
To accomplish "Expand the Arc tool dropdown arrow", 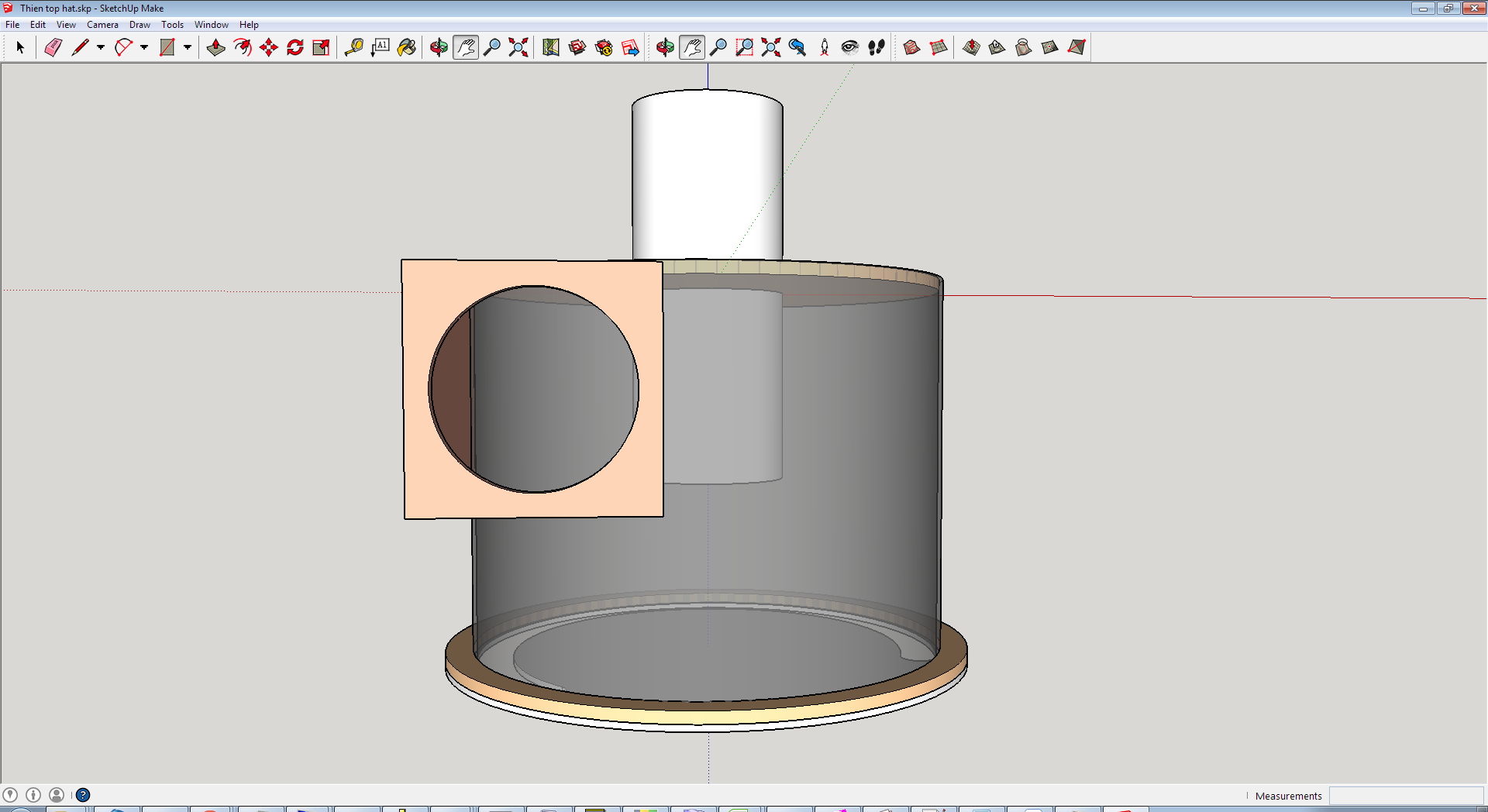I will pyautogui.click(x=144, y=47).
